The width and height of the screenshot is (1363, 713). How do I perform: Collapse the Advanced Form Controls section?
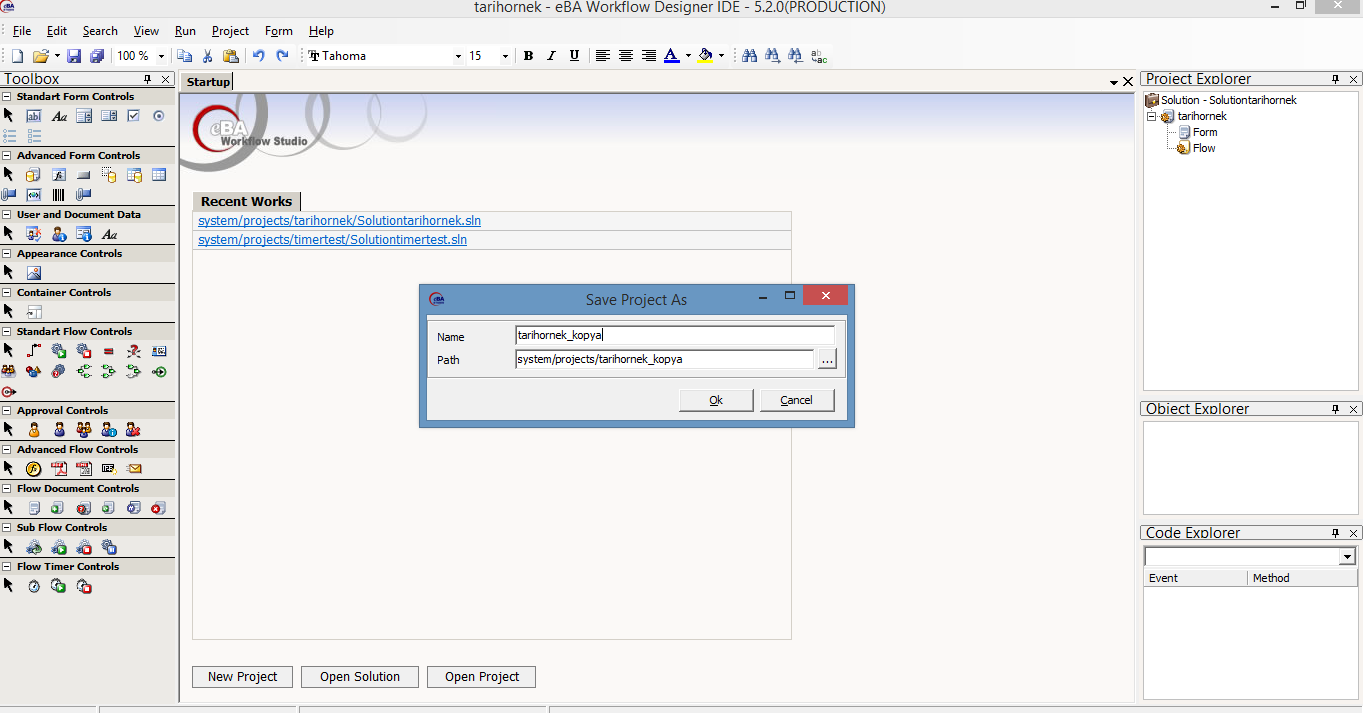[7, 156]
